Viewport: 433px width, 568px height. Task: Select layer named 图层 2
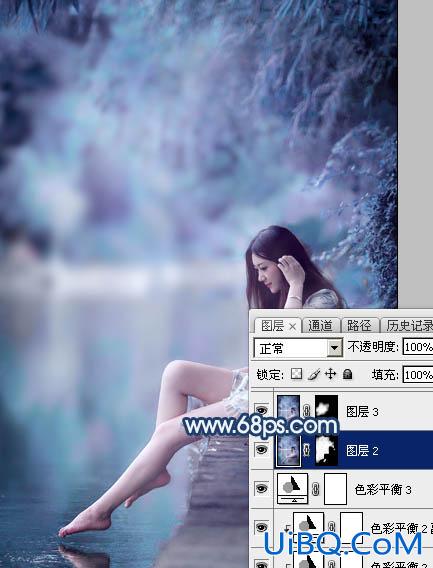(362, 451)
